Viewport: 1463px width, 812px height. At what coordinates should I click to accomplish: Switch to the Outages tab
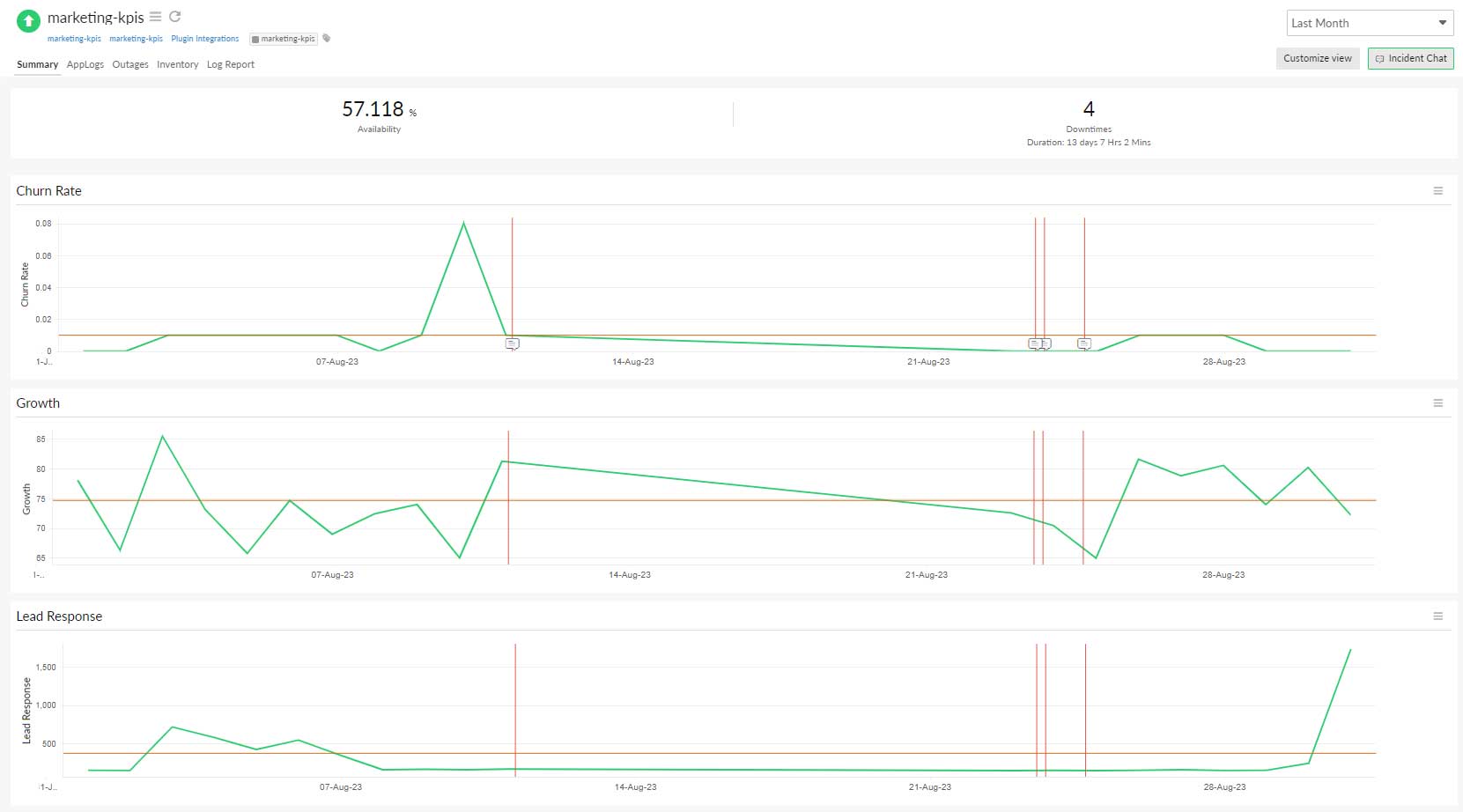click(130, 64)
